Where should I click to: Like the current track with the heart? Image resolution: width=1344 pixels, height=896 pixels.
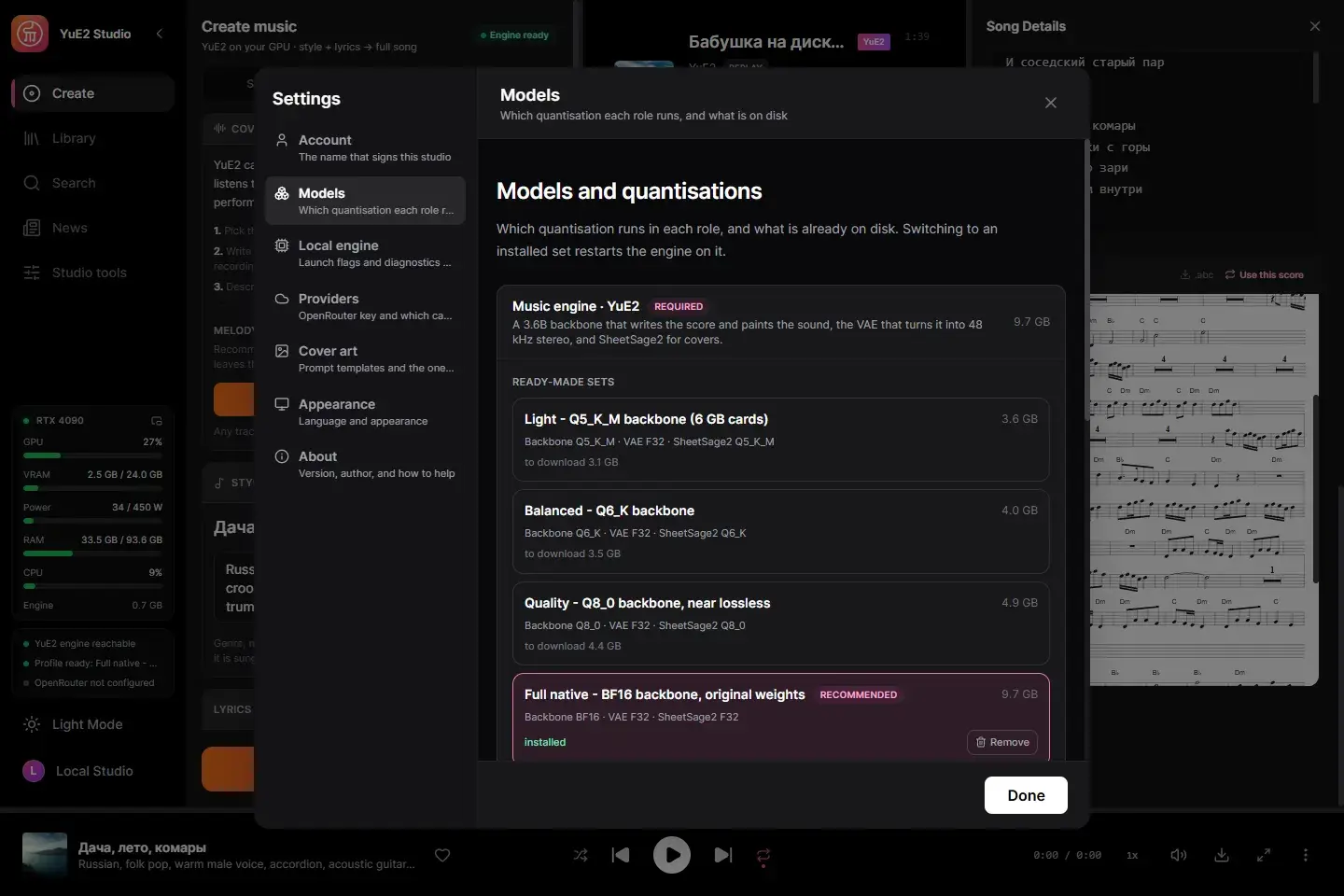point(442,855)
